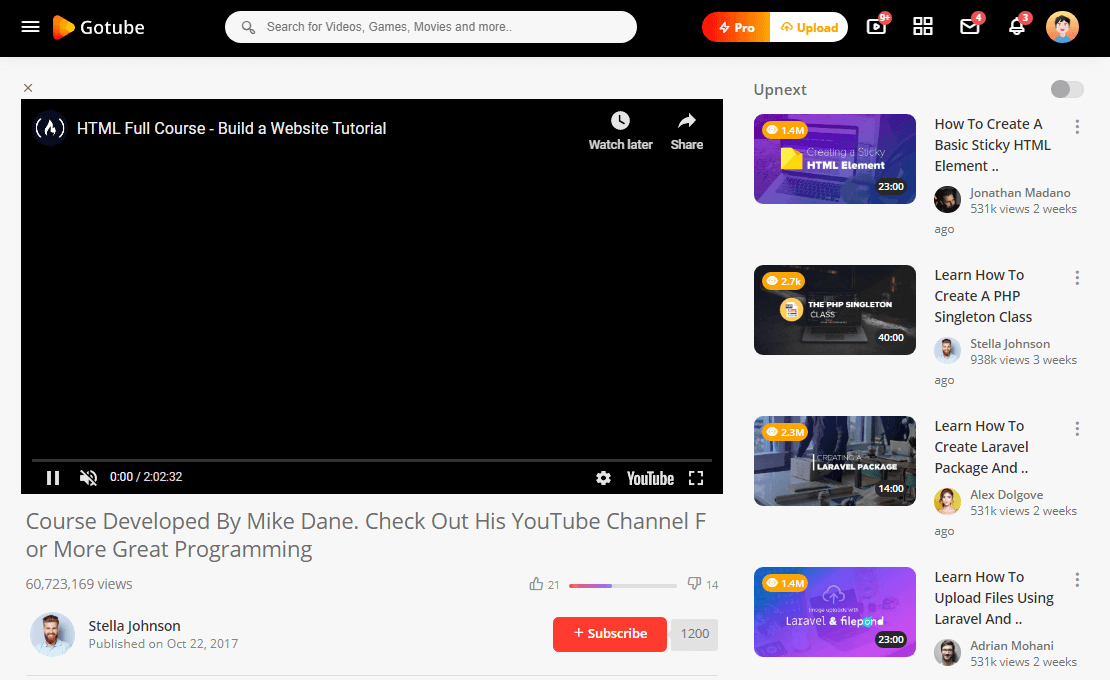Unmute the video sound
Screen dimensions: 1110x680
88,478
